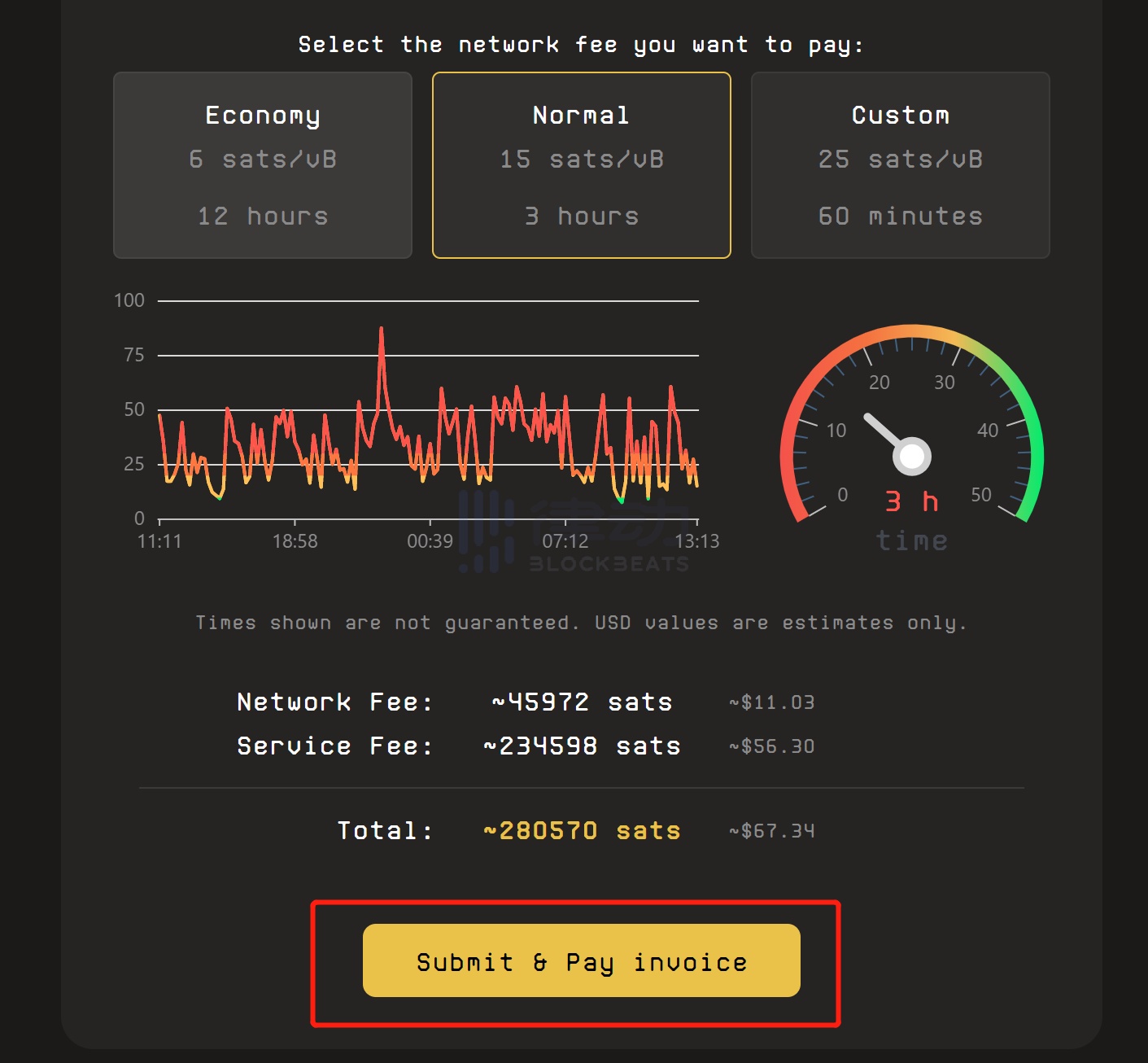The width and height of the screenshot is (1148, 1063).
Task: Click the red '3 h' gauge reading
Action: [911, 501]
